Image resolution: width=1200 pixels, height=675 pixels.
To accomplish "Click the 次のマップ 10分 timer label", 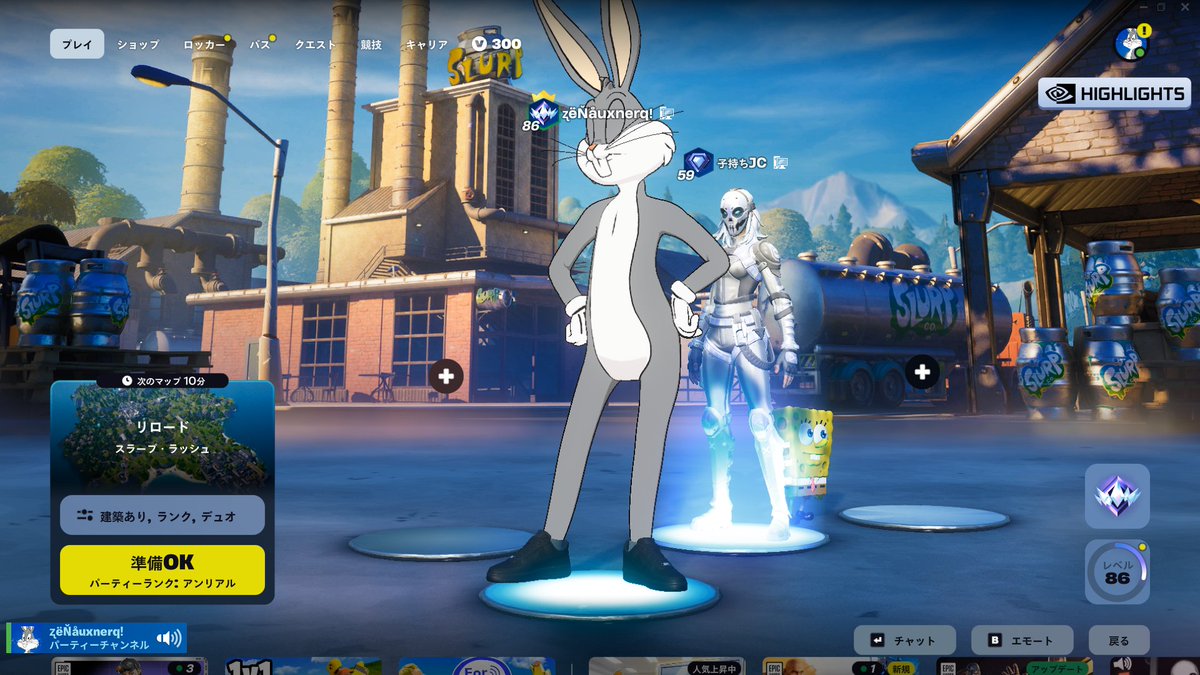I will (162, 381).
